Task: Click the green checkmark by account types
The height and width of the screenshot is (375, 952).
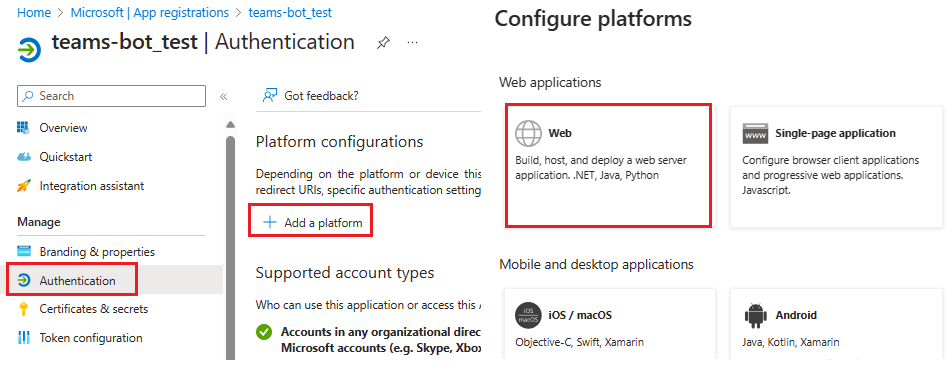Action: point(264,332)
